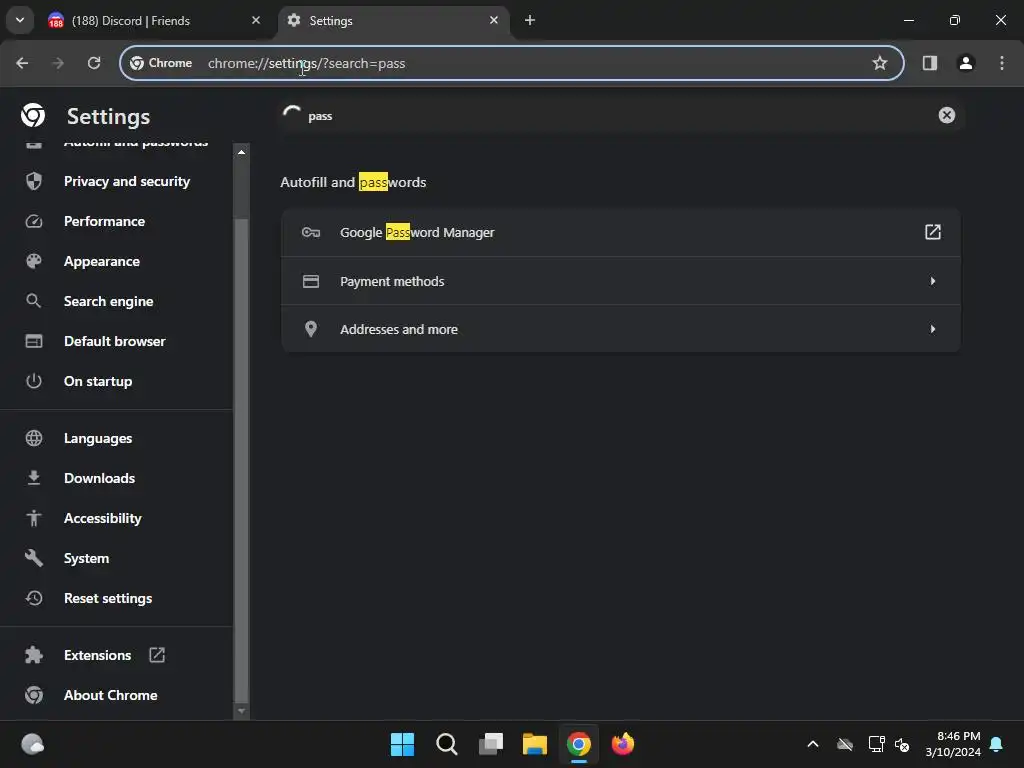Open Google Password Manager external link icon
Screen dimensions: 1024x768
pyautogui.click(x=933, y=232)
